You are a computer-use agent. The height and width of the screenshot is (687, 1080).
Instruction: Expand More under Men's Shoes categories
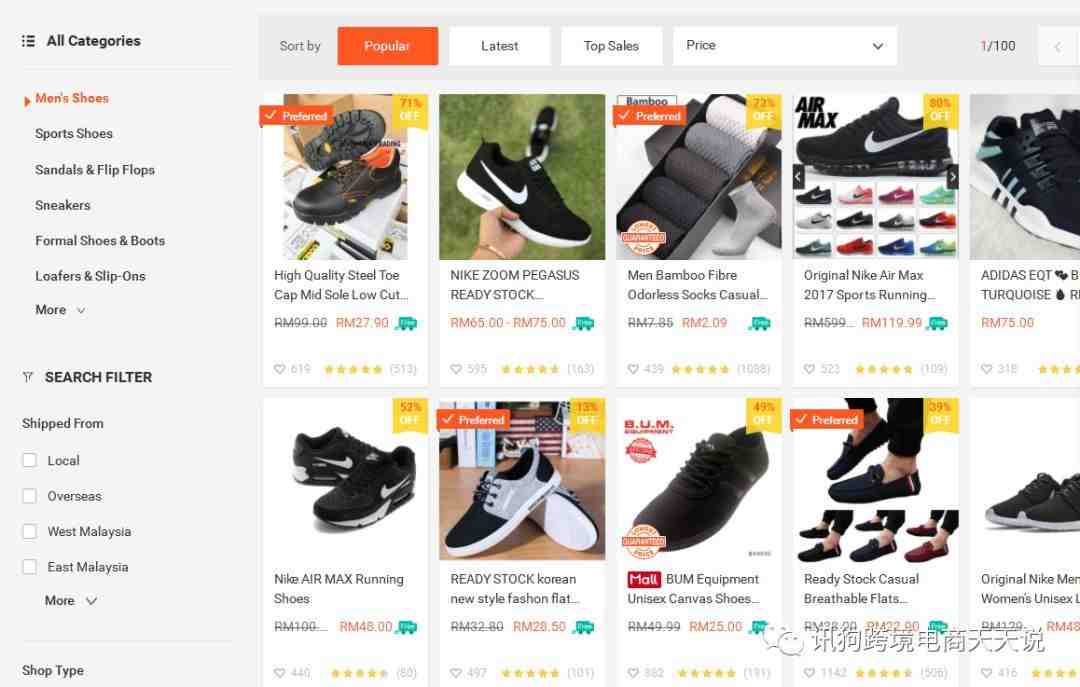pyautogui.click(x=61, y=310)
